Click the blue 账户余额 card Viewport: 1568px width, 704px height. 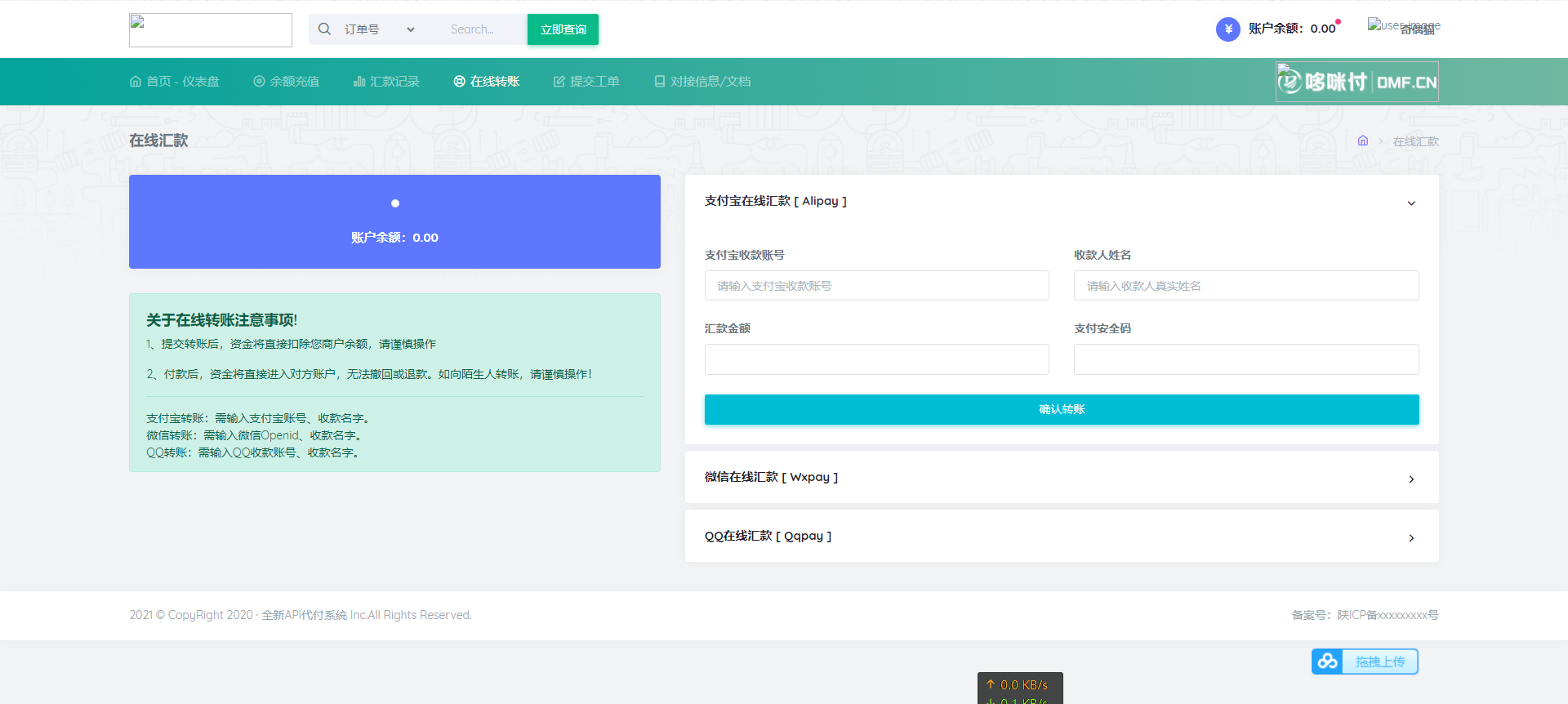[x=394, y=221]
